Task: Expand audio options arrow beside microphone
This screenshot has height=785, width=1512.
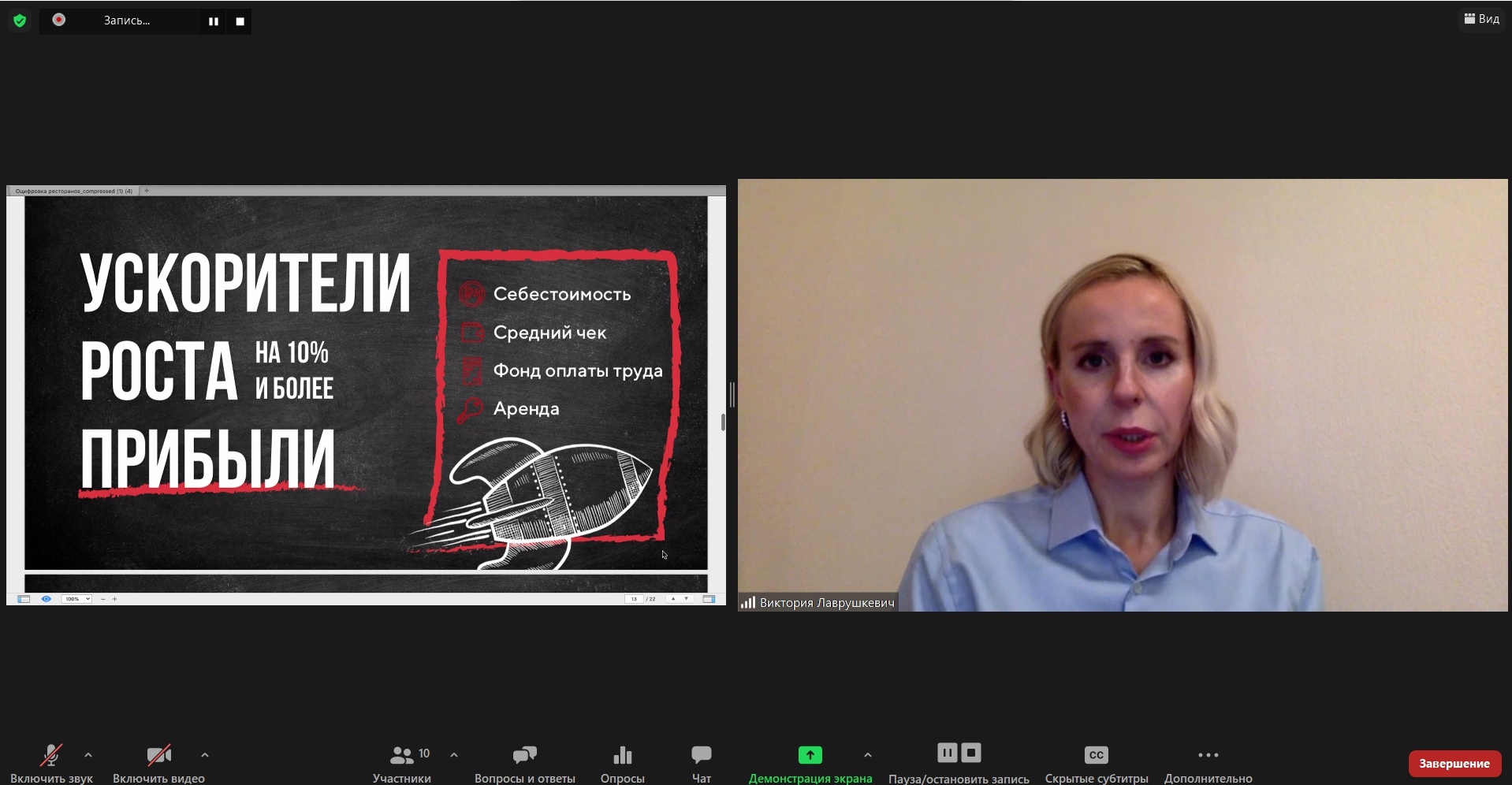Action: [88, 755]
